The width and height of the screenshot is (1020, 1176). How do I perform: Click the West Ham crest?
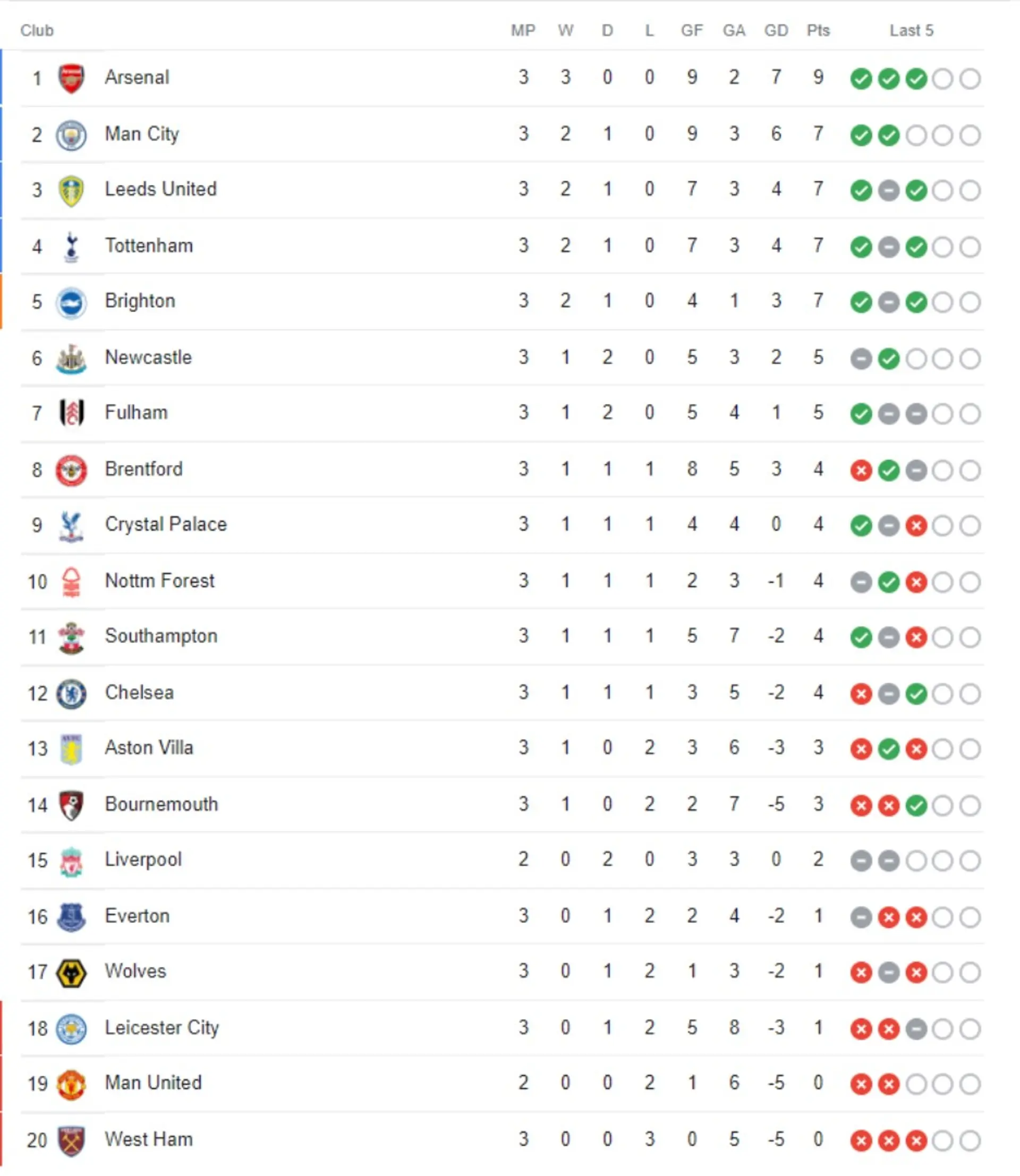pyautogui.click(x=71, y=1140)
